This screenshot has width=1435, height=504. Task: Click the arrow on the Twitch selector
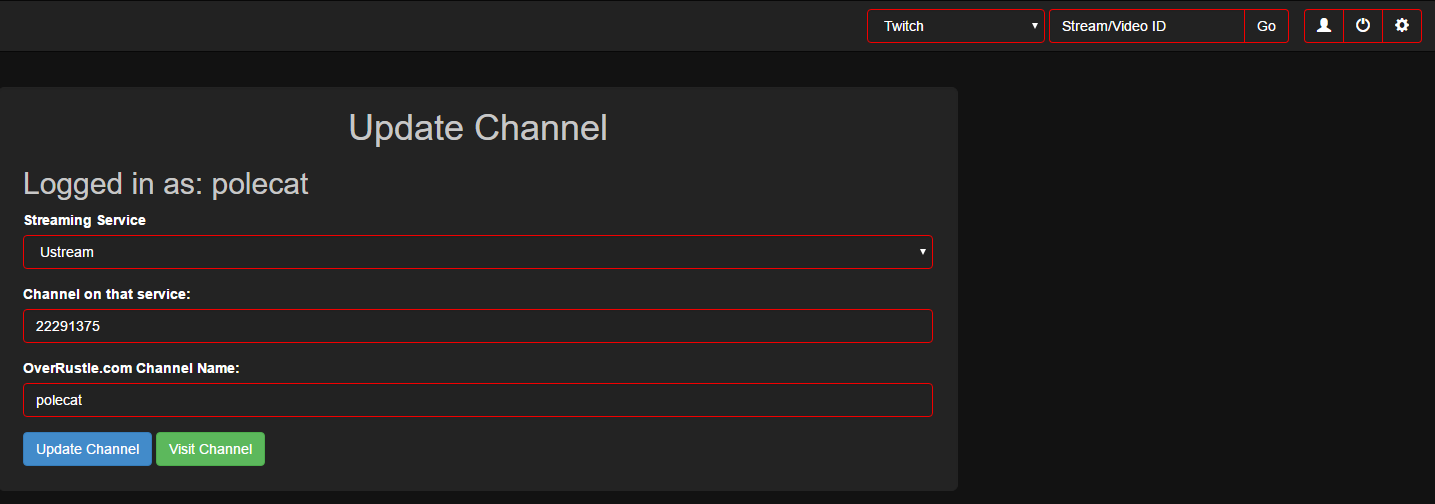point(1035,26)
